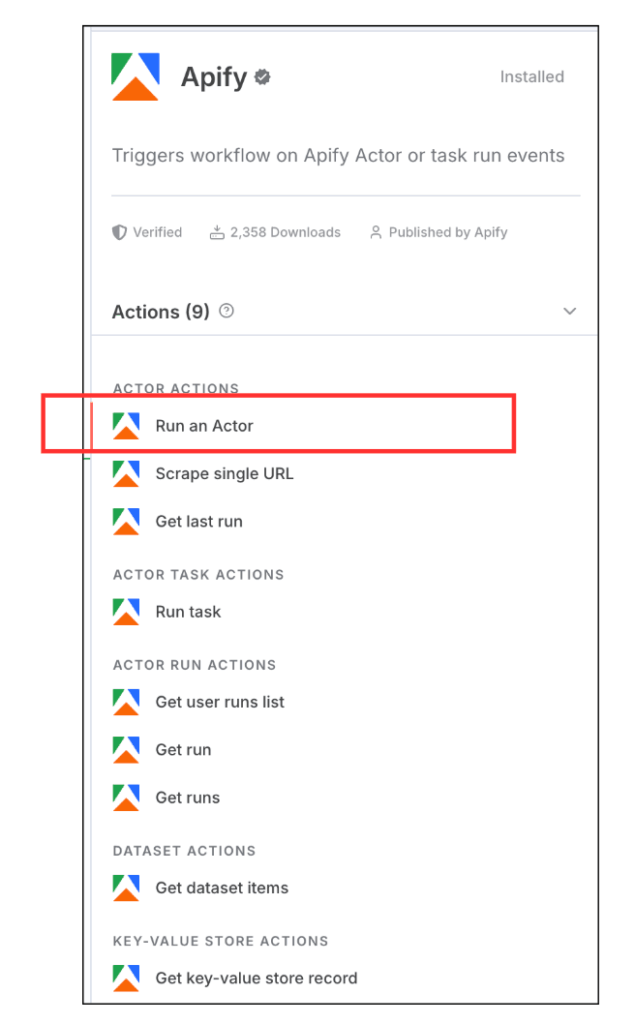Collapse the Actions section with chevron arrow
Image resolution: width=635 pixels, height=1024 pixels.
[x=570, y=311]
